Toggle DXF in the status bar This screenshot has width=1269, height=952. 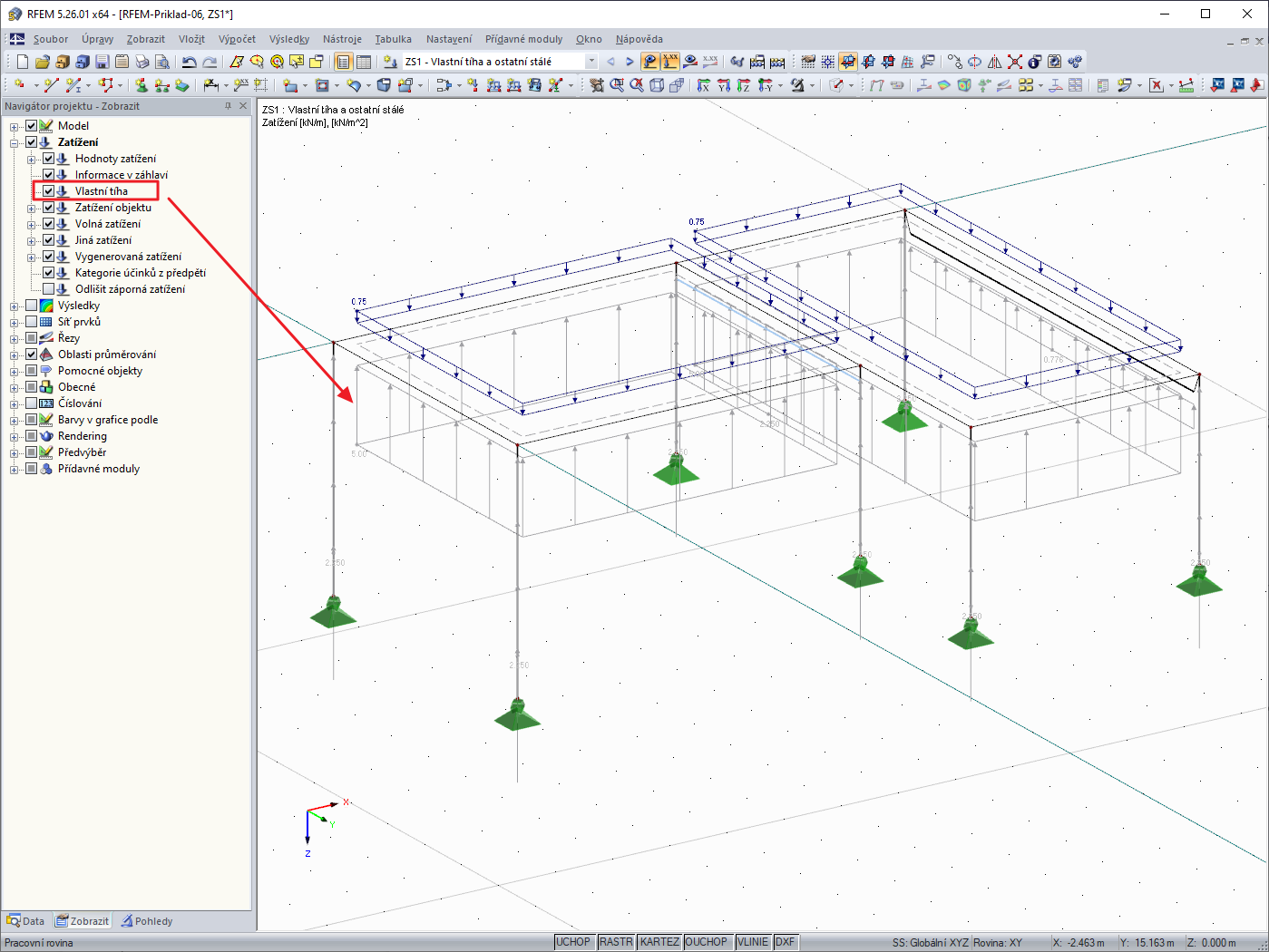pos(785,942)
